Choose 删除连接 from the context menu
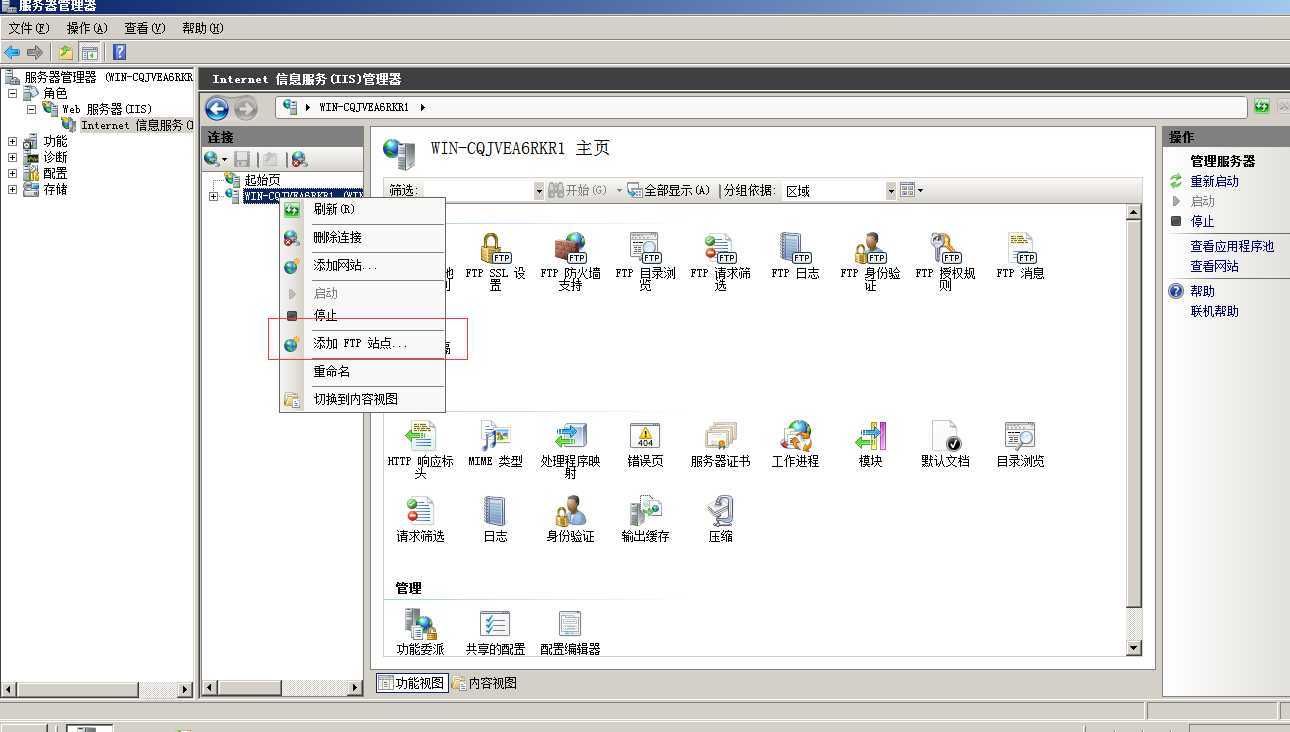The width and height of the screenshot is (1290, 732). click(x=362, y=238)
